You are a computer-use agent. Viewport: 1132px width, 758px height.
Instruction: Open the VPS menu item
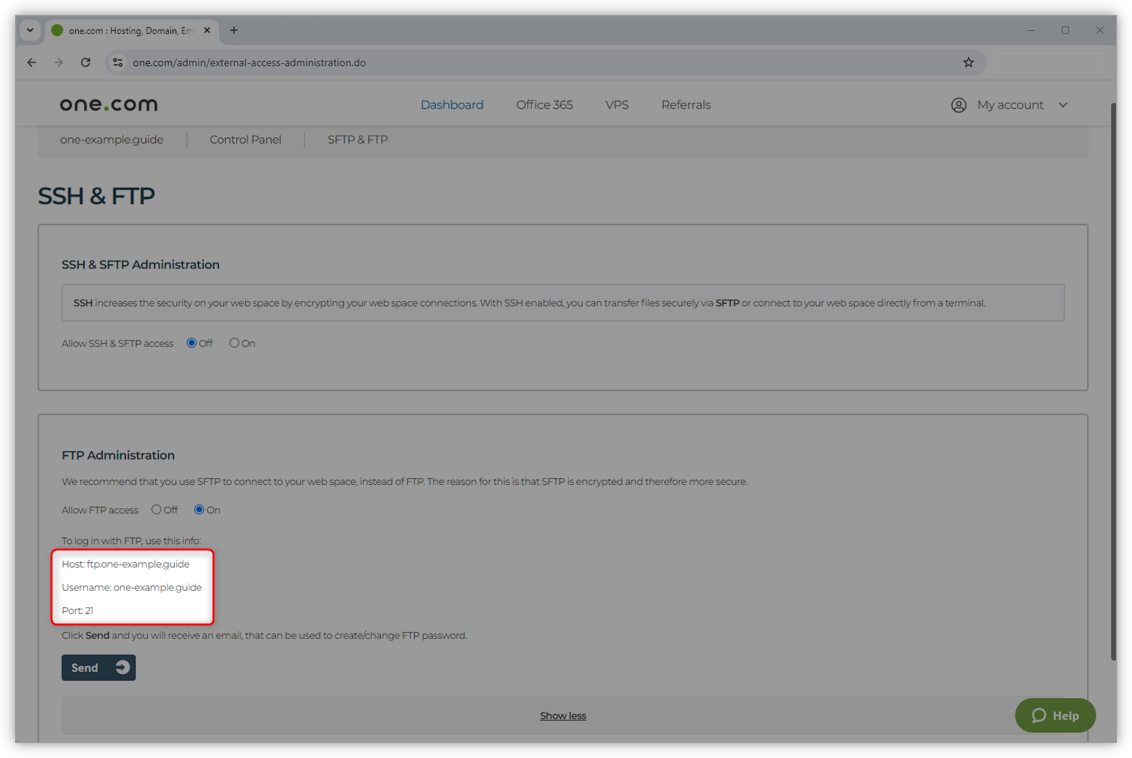[617, 104]
